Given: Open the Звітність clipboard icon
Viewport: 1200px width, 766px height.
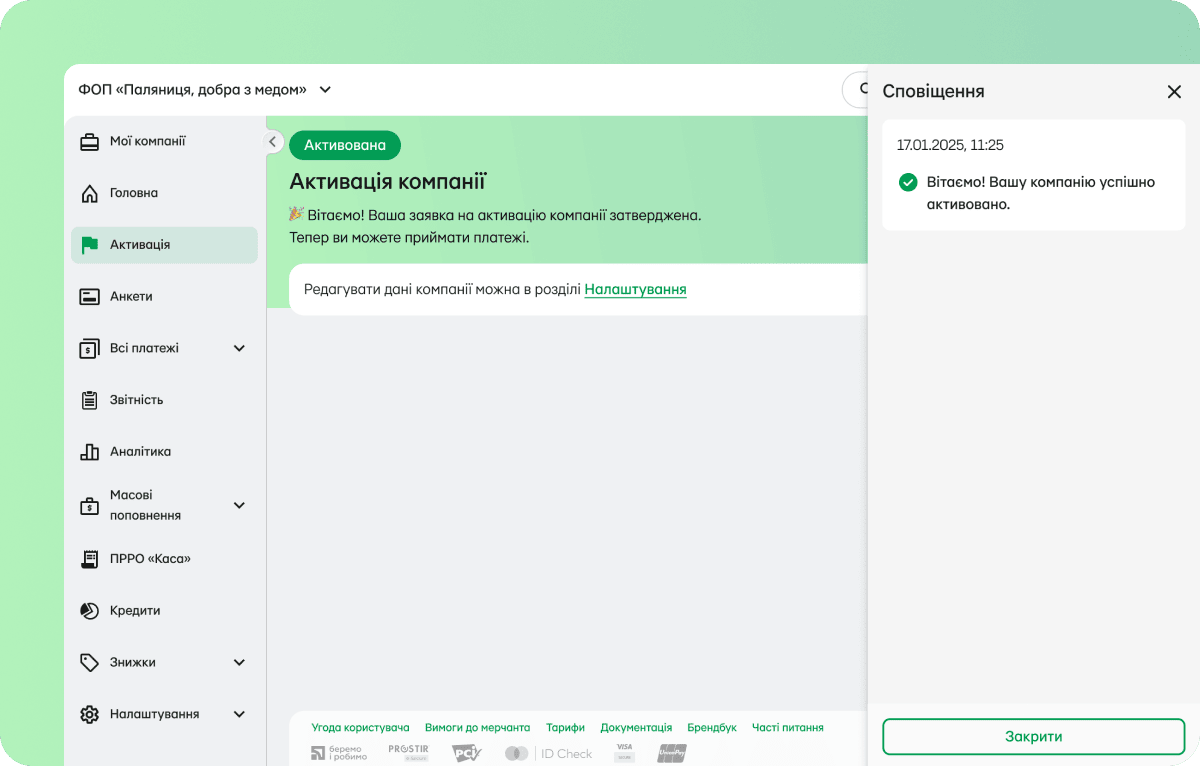Looking at the screenshot, I should pyautogui.click(x=89, y=400).
